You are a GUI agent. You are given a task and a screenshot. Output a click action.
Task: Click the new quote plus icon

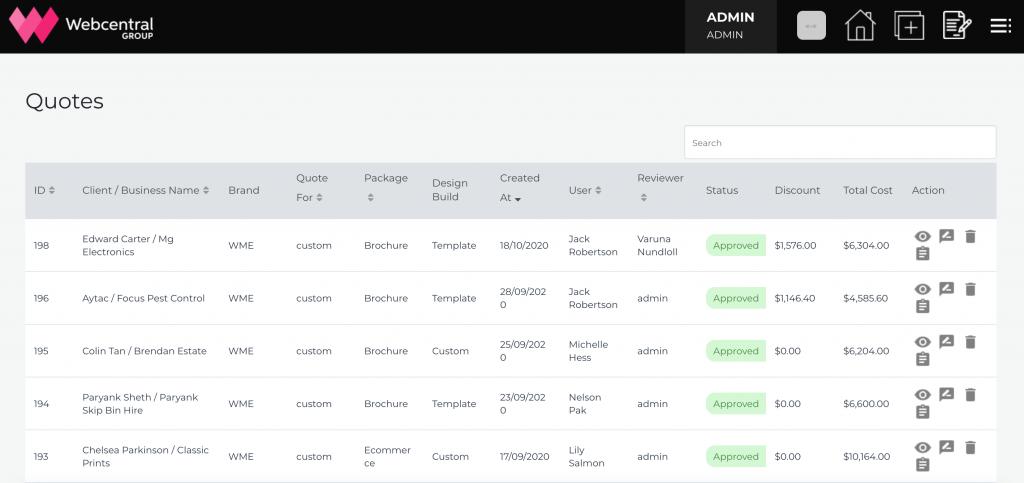pos(909,26)
